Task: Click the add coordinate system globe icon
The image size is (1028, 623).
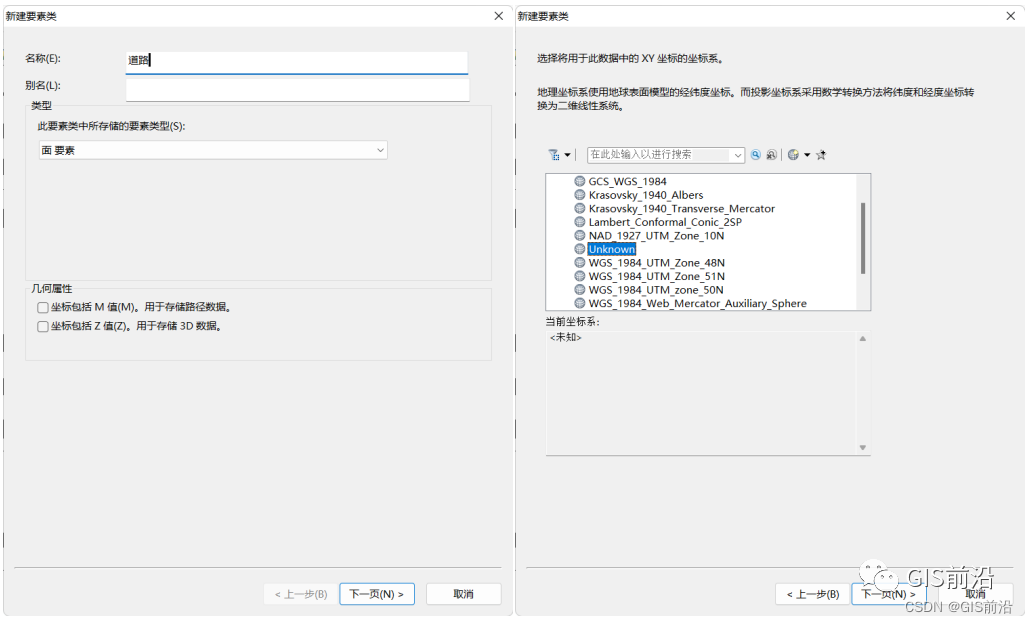Action: coord(793,155)
